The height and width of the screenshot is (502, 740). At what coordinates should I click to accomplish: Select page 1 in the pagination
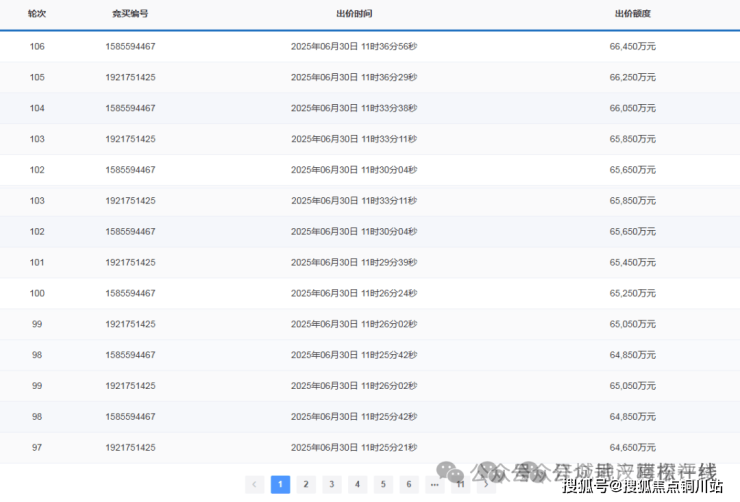point(281,484)
